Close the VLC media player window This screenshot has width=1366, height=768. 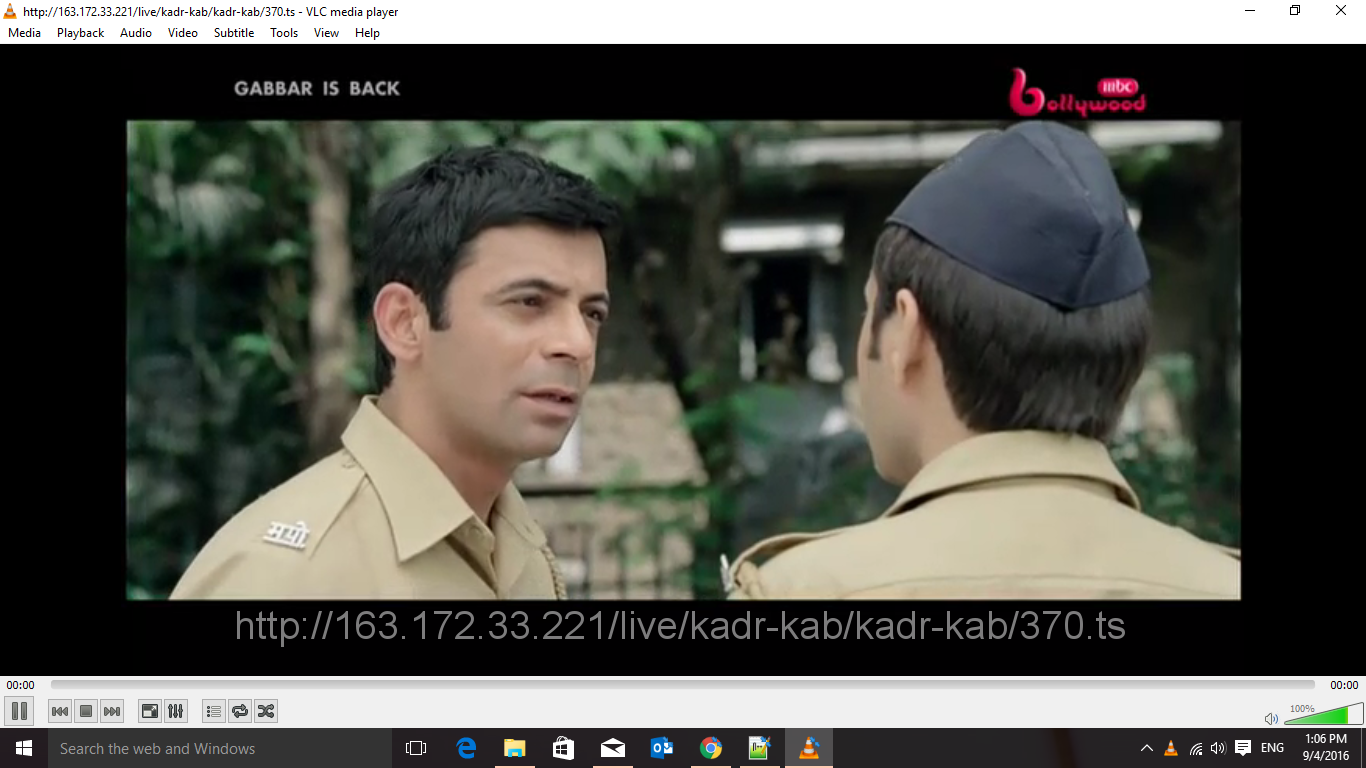pyautogui.click(x=1342, y=11)
